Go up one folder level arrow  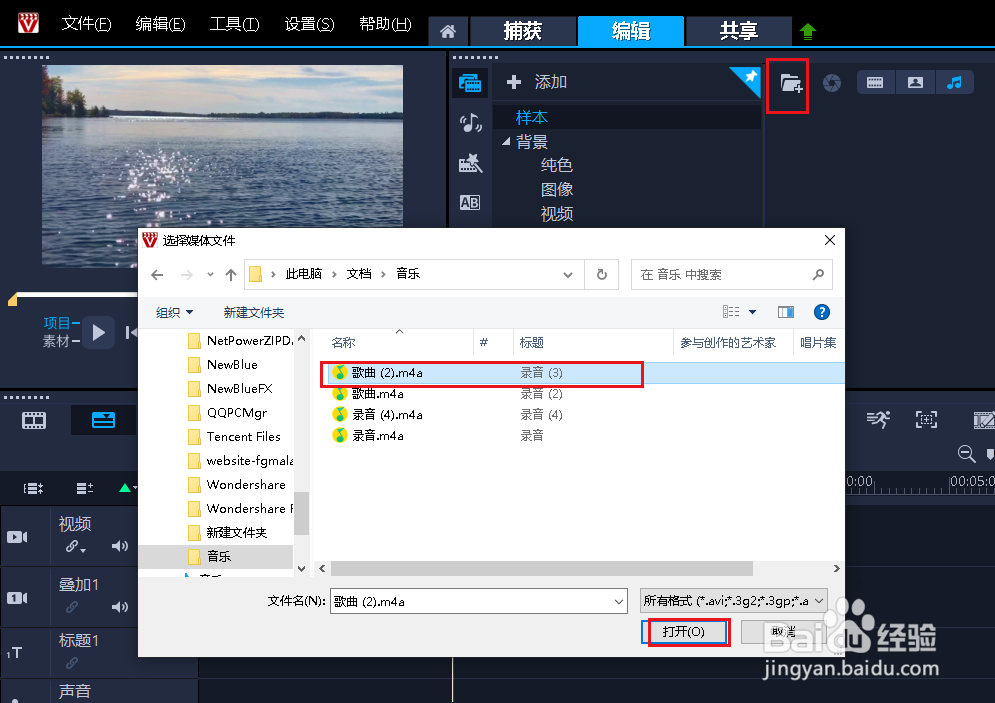[231, 275]
